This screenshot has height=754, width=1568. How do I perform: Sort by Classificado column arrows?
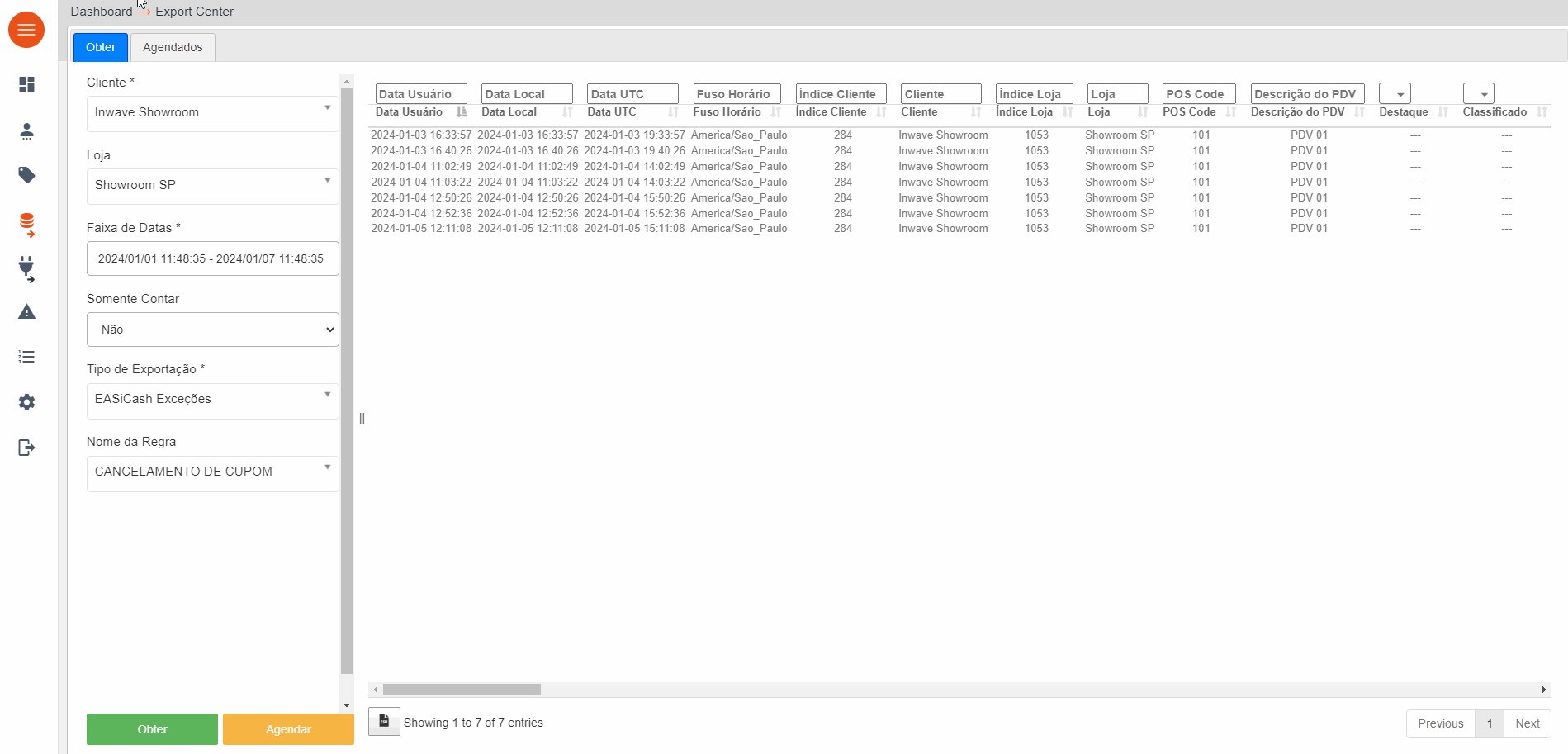click(x=1542, y=111)
